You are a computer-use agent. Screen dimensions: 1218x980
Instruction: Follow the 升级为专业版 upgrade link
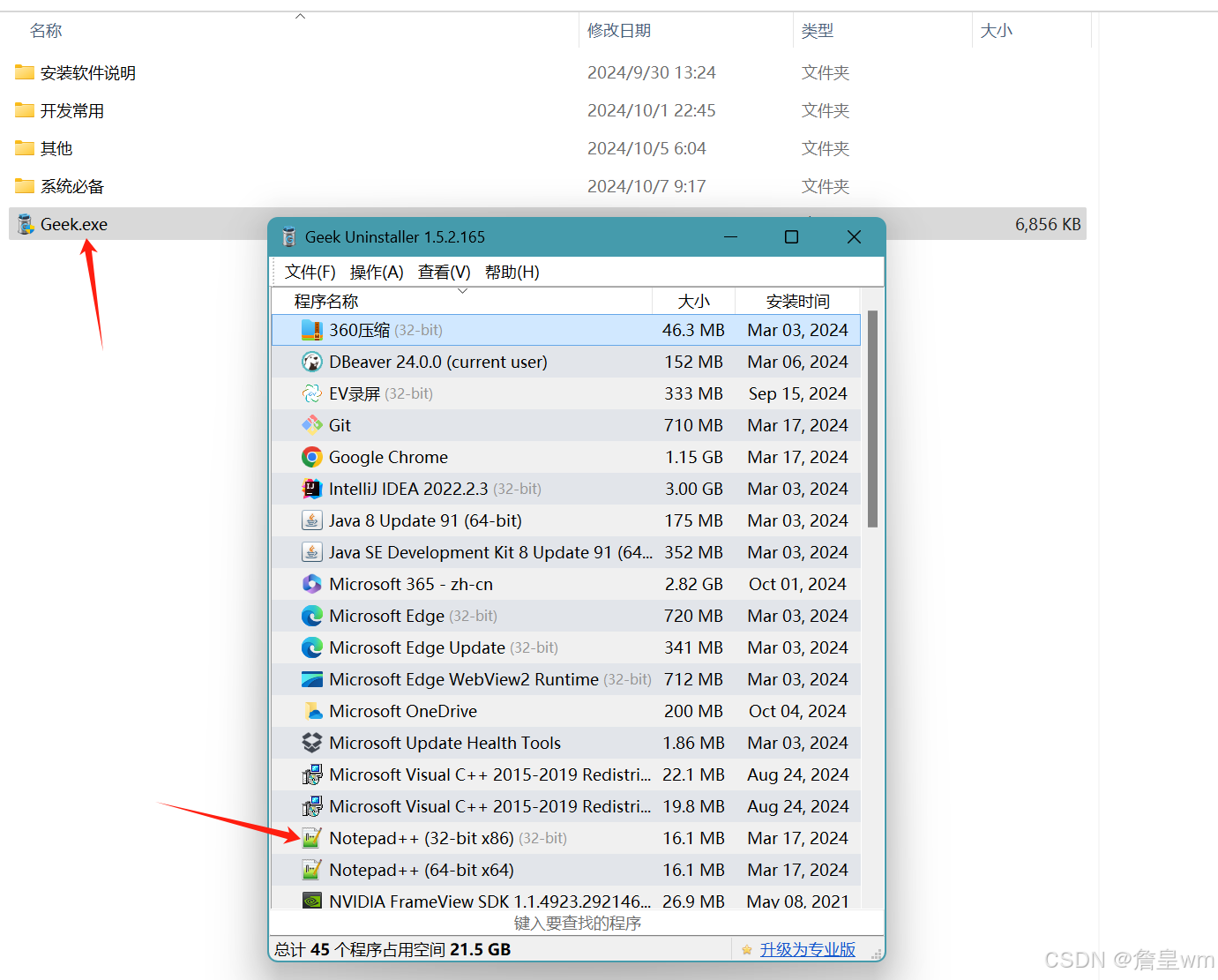pos(808,950)
